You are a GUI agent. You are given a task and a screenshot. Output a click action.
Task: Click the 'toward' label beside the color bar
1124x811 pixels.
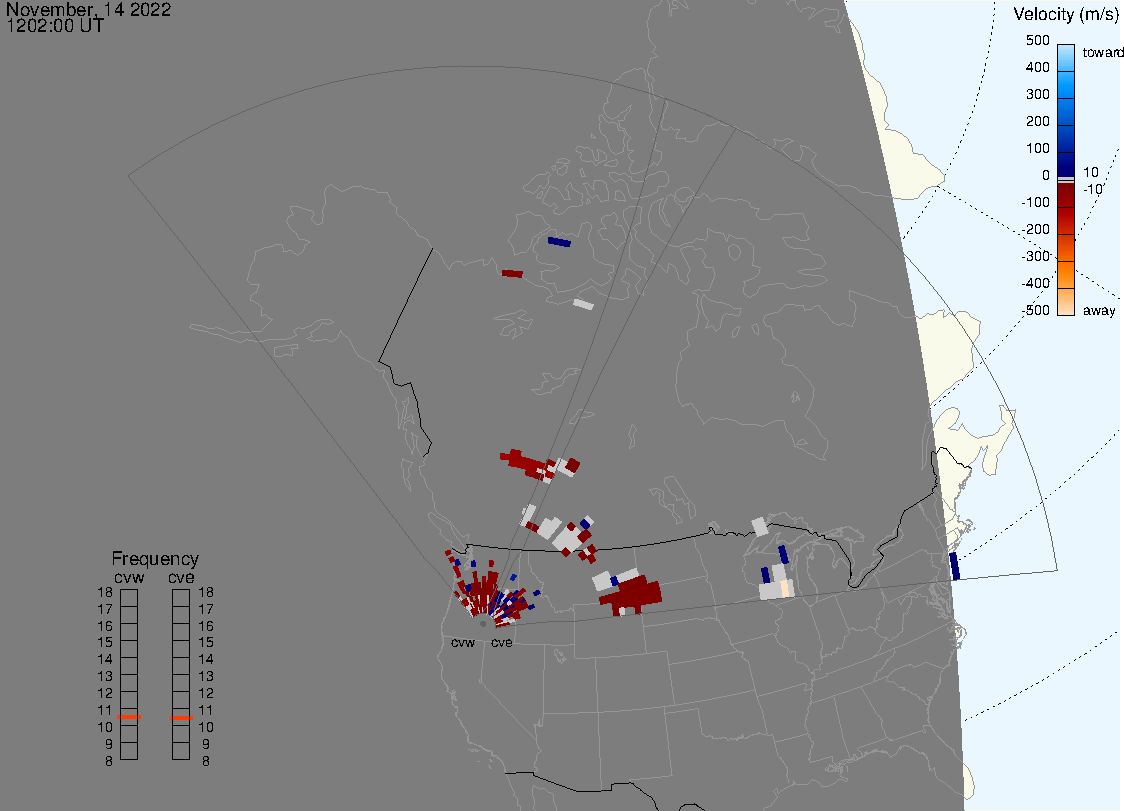[x=1103, y=52]
